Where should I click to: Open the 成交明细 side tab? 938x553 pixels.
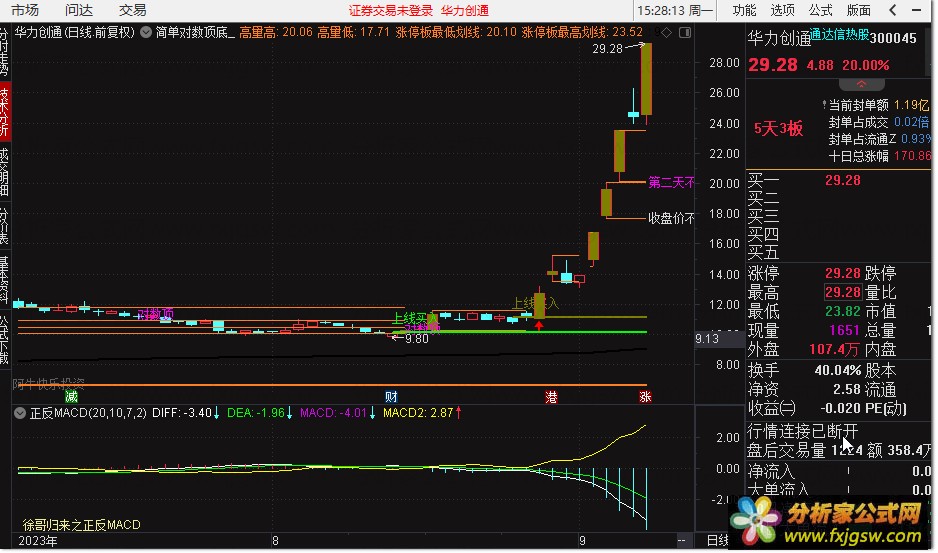5,172
